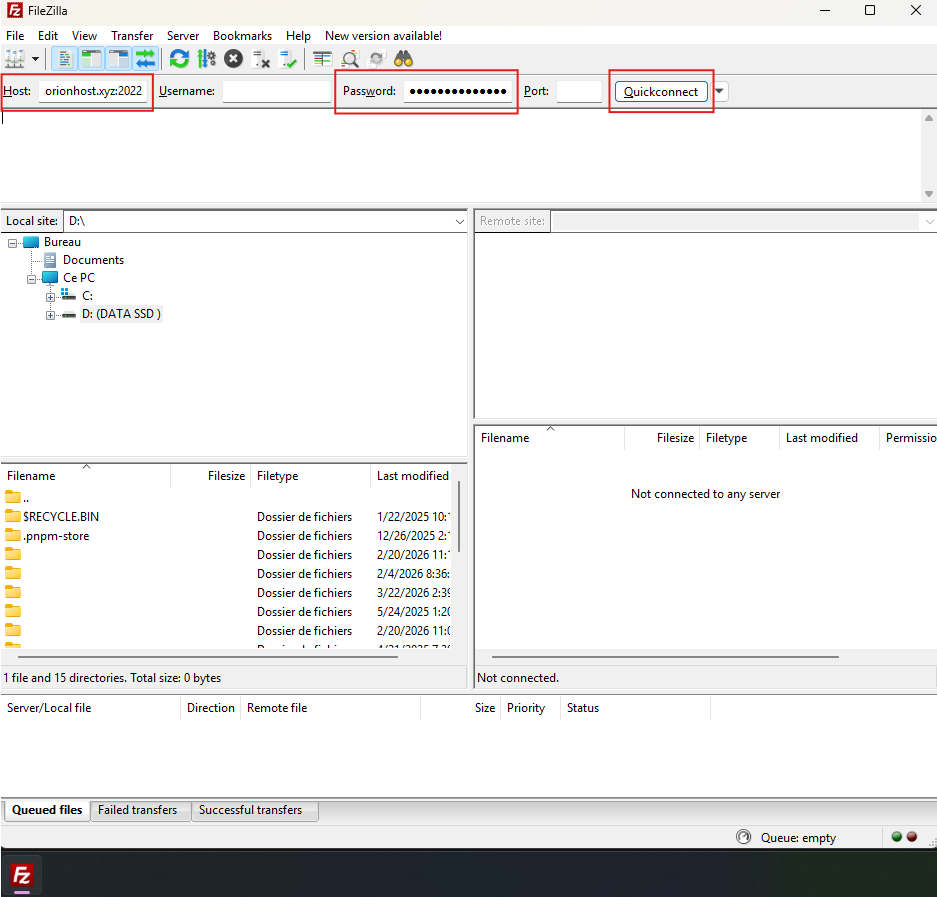The height and width of the screenshot is (897, 937).
Task: Toggle processing of the transfer queue
Action: (x=207, y=59)
